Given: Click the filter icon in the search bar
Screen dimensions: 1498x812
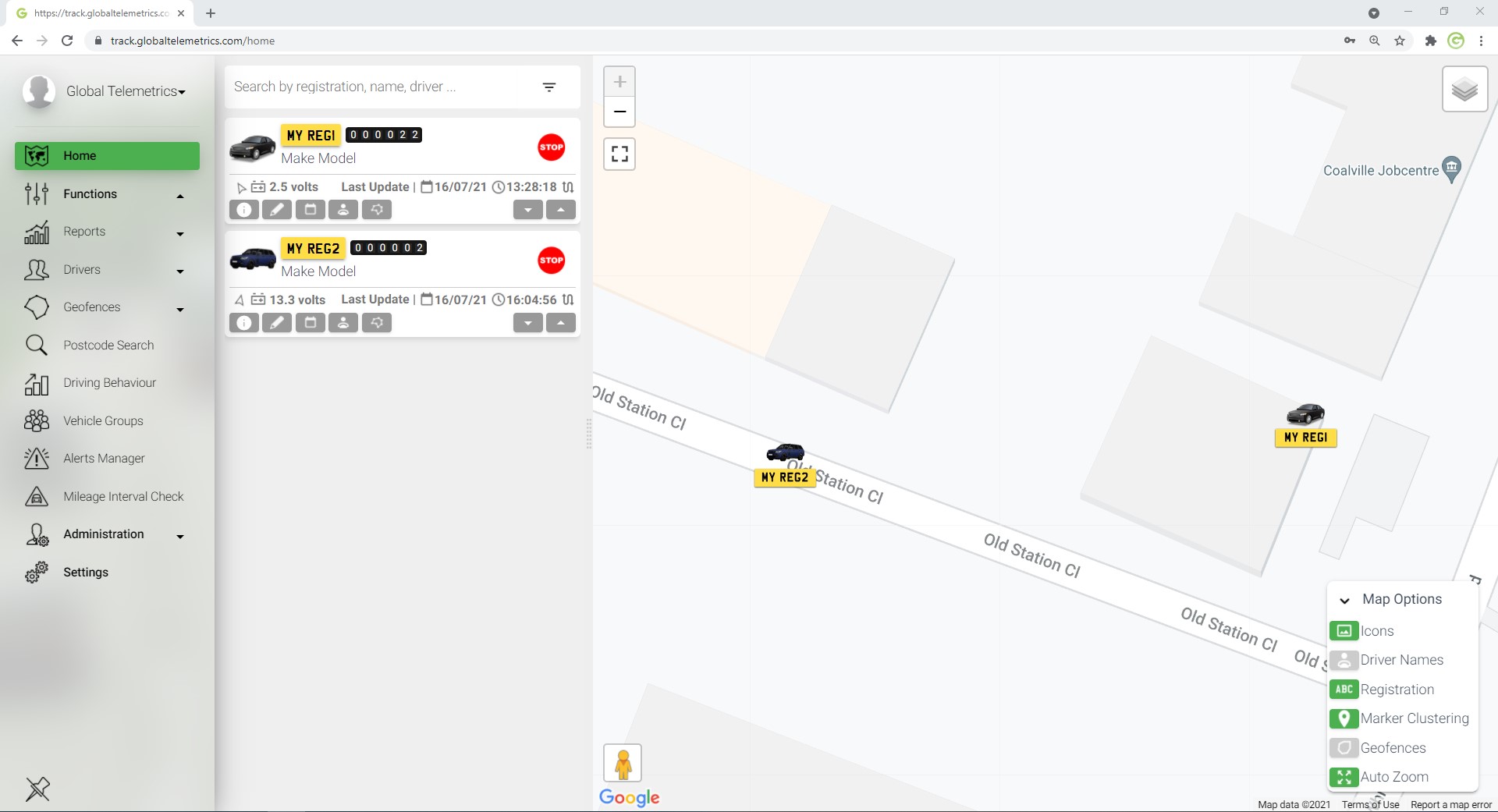Looking at the screenshot, I should (x=549, y=87).
